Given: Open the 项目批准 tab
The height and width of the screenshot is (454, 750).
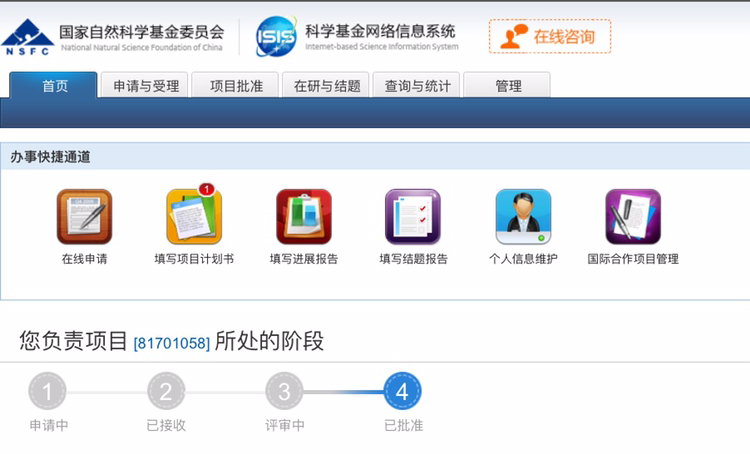Looking at the screenshot, I should (236, 86).
